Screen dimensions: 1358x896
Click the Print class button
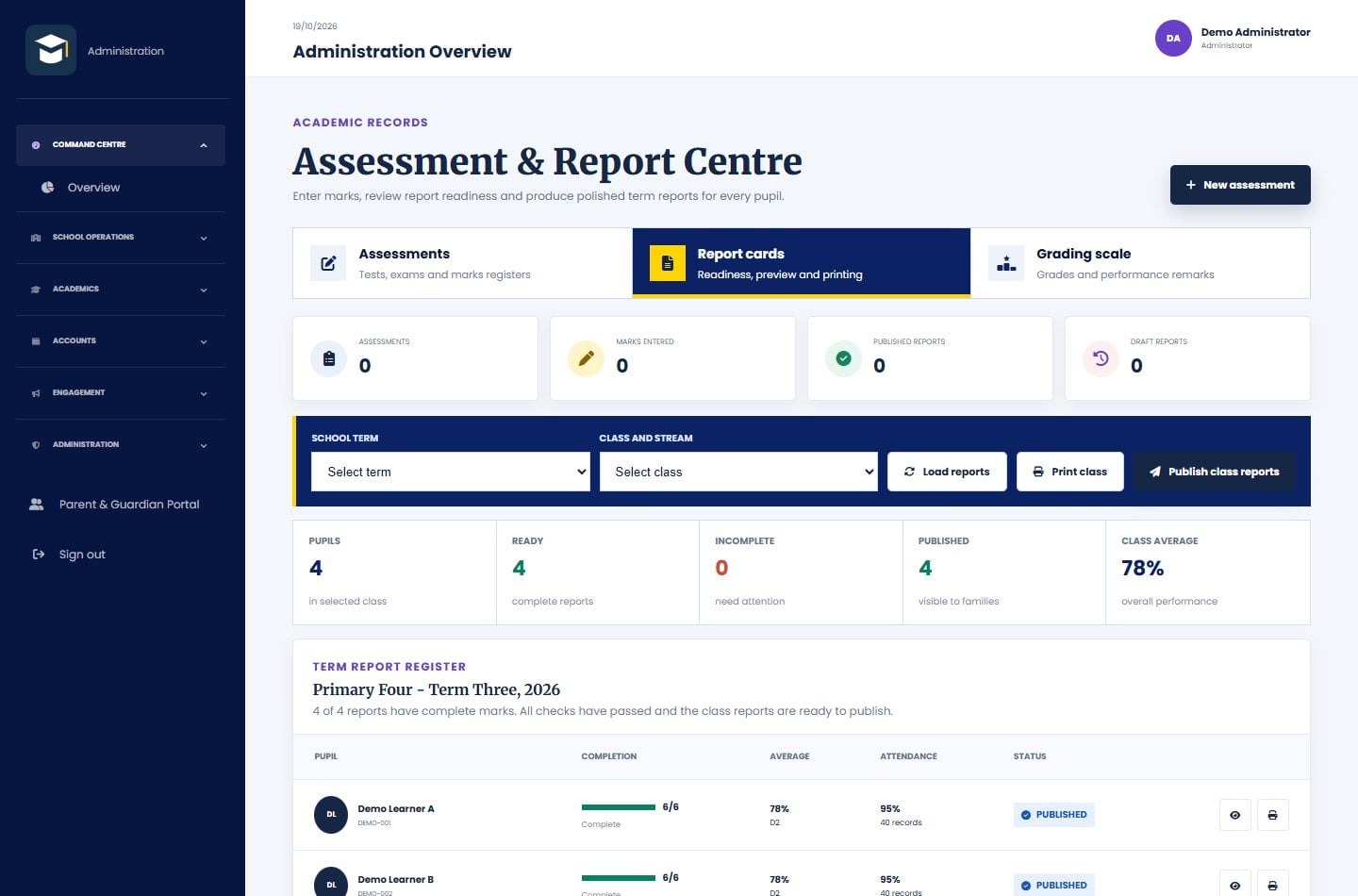1070,472
